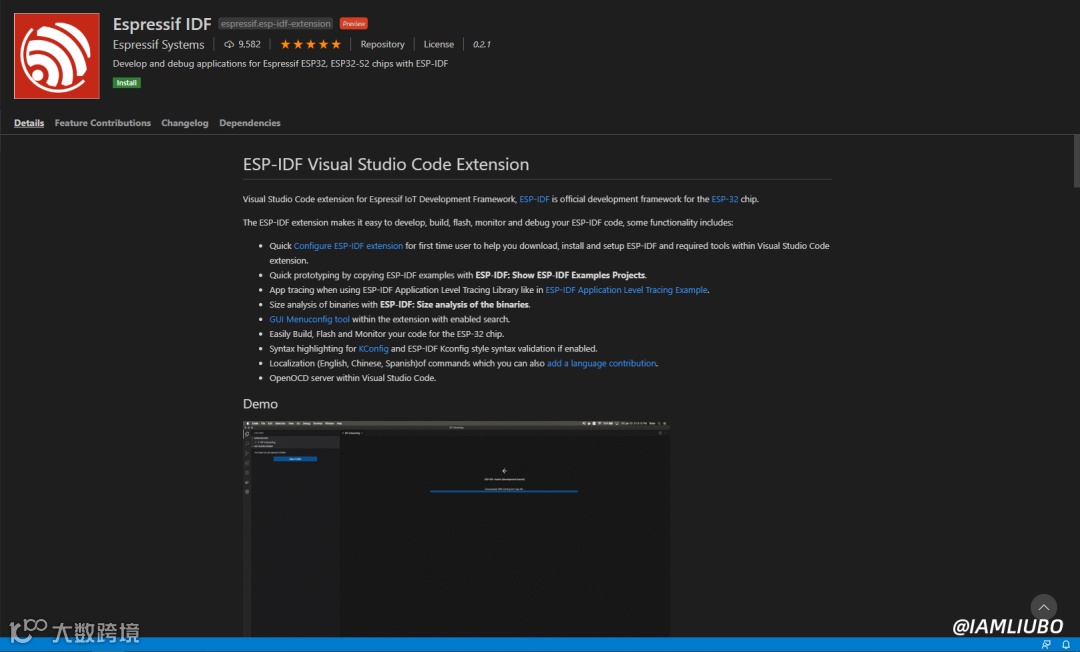The width and height of the screenshot is (1080, 652).
Task: Click the Espressif IDF extension logo
Action: pyautogui.click(x=56, y=56)
